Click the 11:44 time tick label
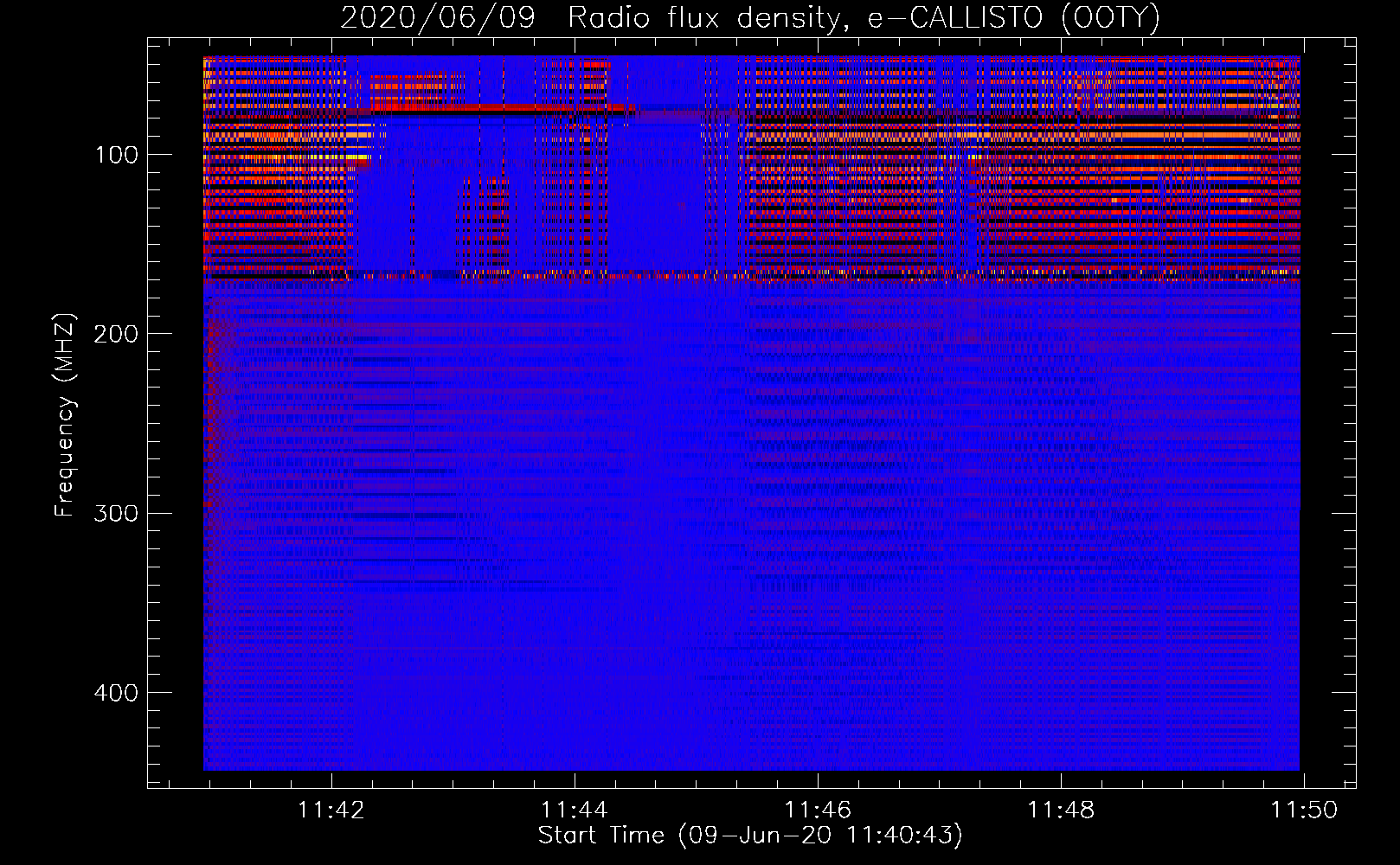1400x865 pixels. coord(575,811)
